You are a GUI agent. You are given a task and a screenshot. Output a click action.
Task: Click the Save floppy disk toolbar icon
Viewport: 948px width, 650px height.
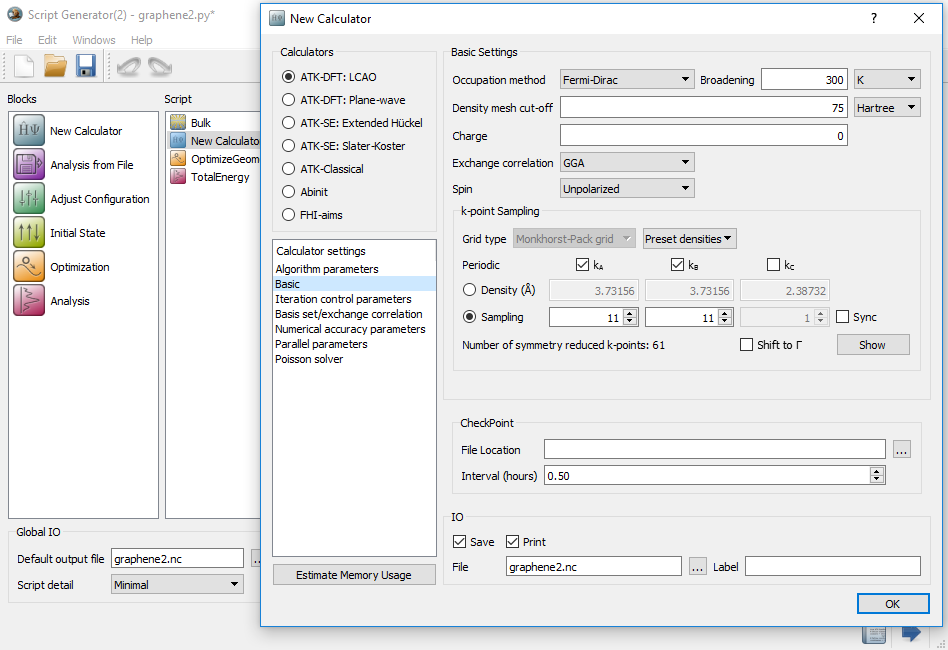[86, 65]
